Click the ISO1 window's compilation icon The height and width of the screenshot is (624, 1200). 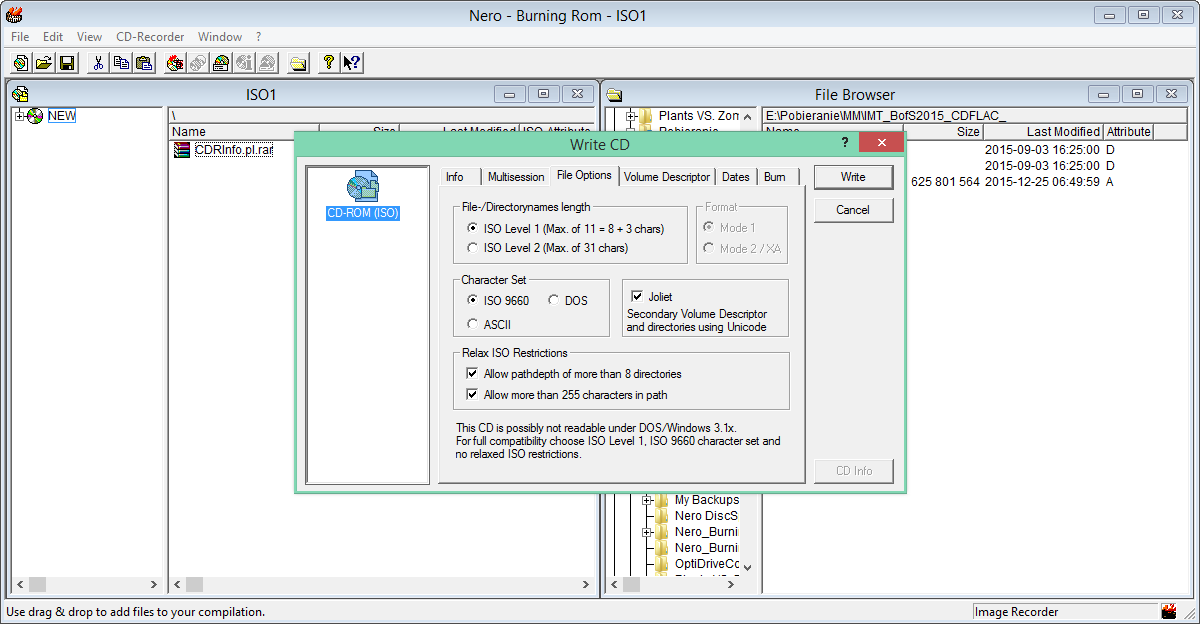[x=20, y=94]
